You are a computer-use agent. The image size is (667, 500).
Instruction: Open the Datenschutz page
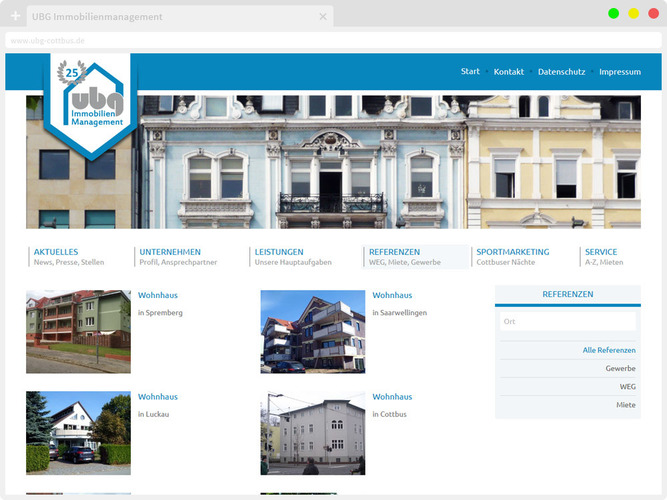click(x=561, y=72)
